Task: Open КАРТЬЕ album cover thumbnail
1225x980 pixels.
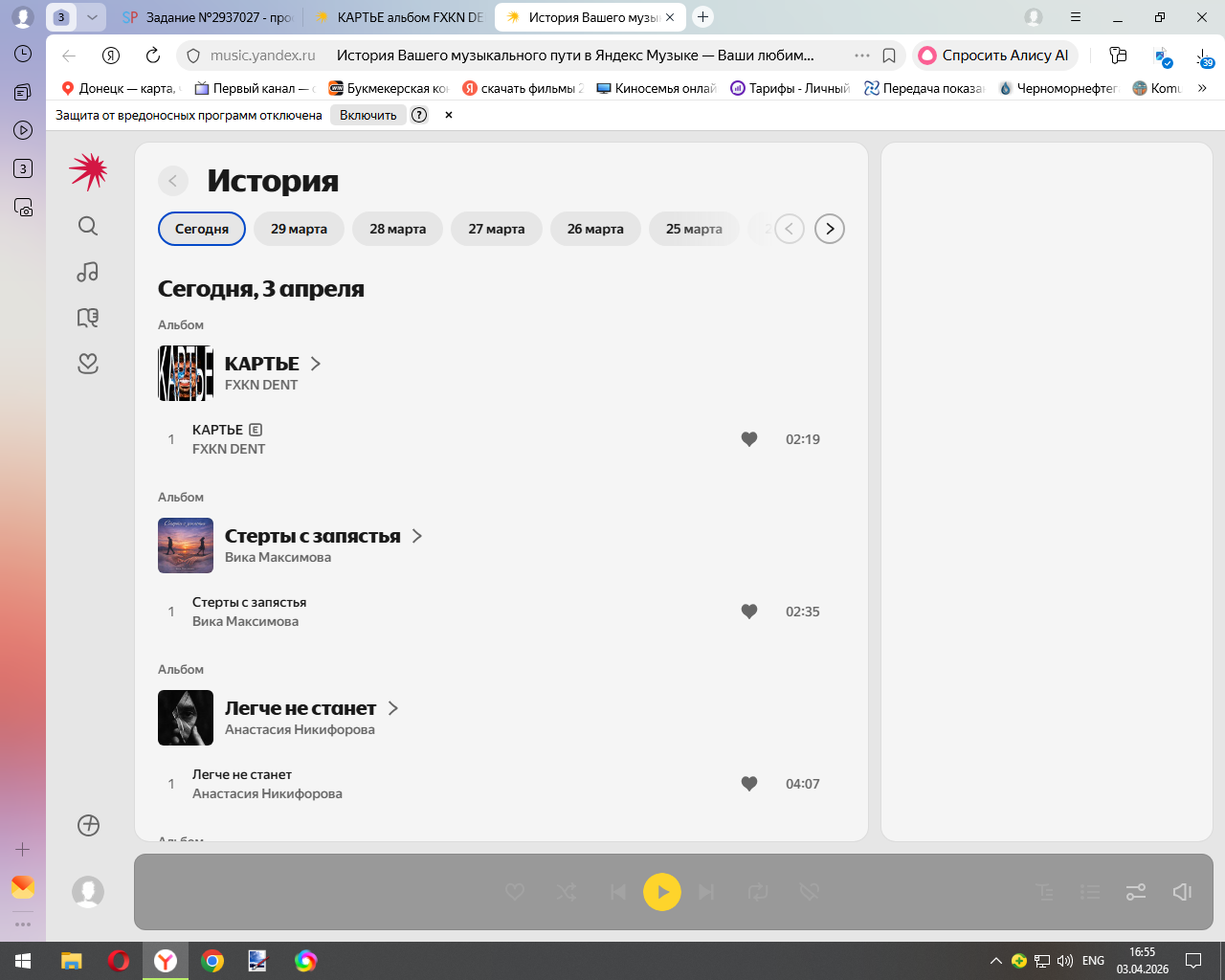Action: (186, 373)
